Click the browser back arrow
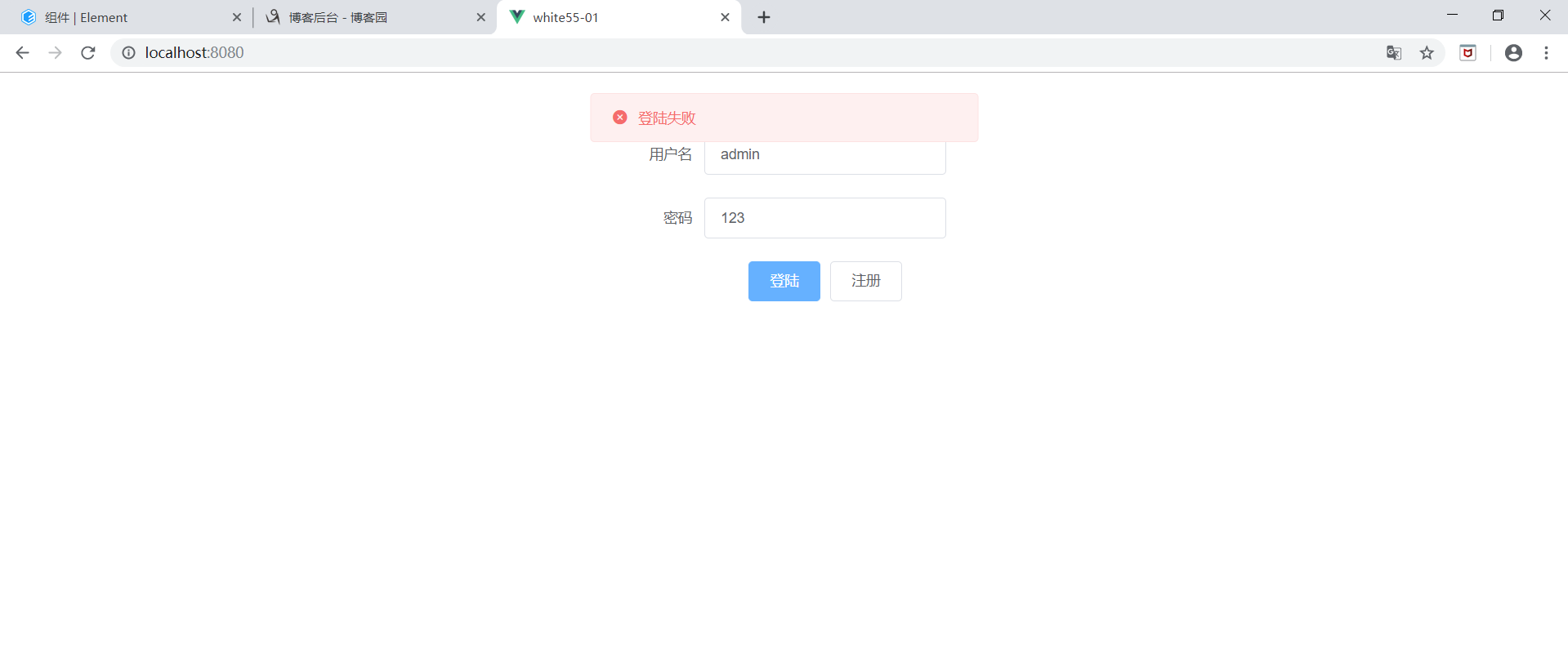Image resolution: width=1568 pixels, height=672 pixels. click(x=22, y=53)
